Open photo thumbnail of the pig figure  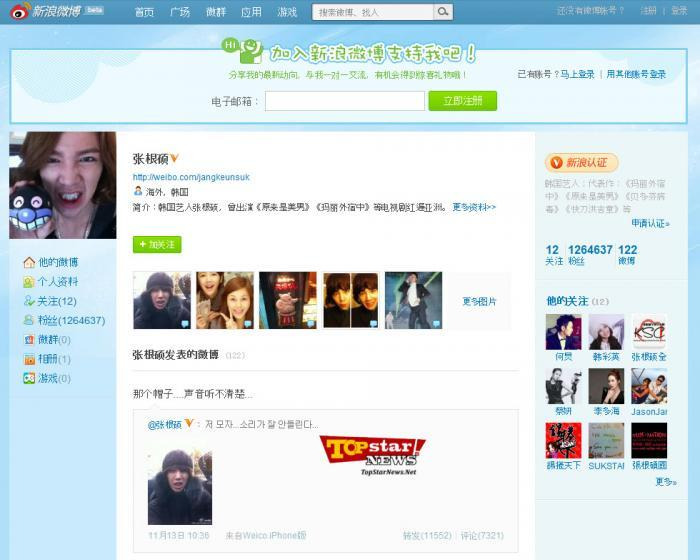pyautogui.click(x=288, y=300)
